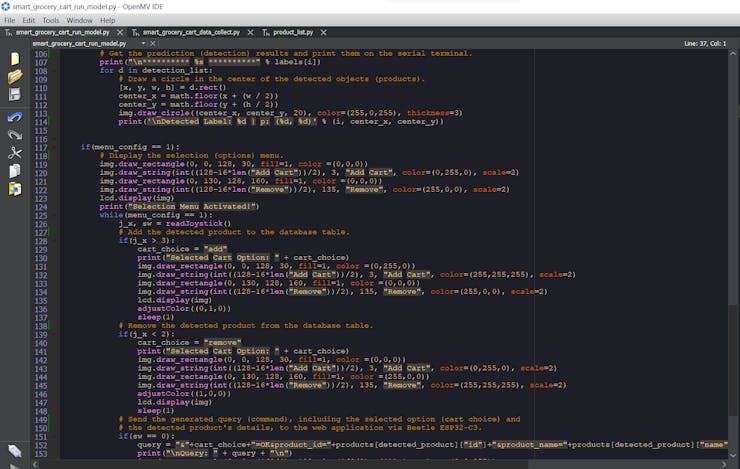This screenshot has width=740, height=469.
Task: Copy selection using the copy icon
Action: [14, 171]
